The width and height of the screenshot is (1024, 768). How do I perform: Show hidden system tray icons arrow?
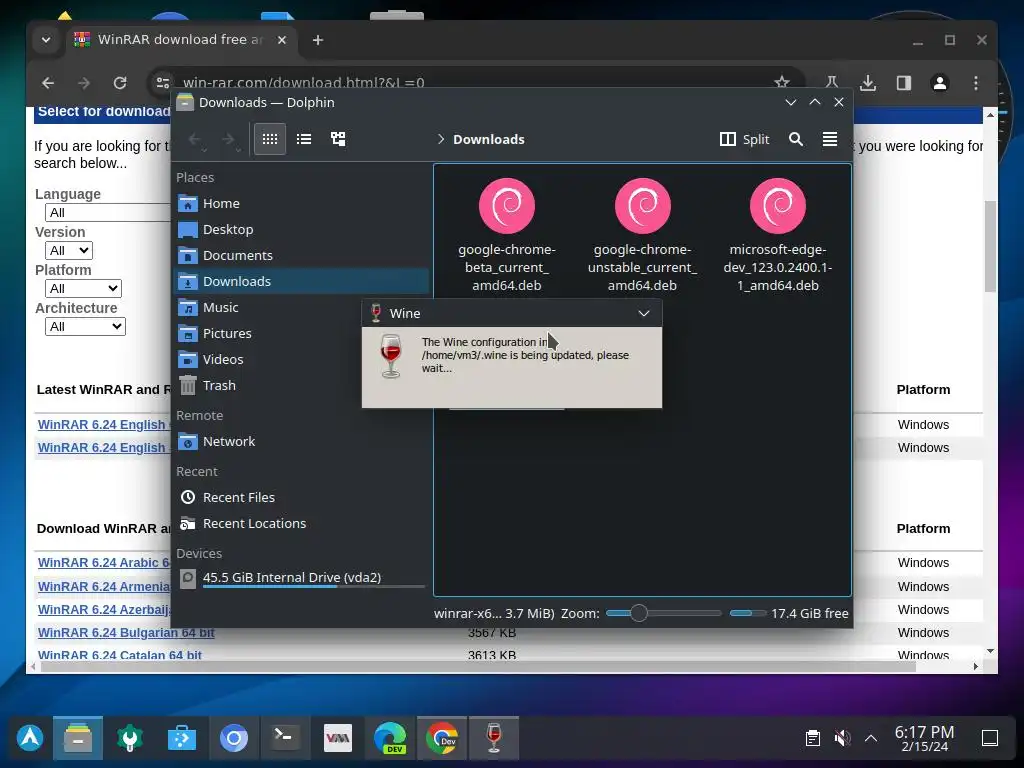[x=871, y=738]
